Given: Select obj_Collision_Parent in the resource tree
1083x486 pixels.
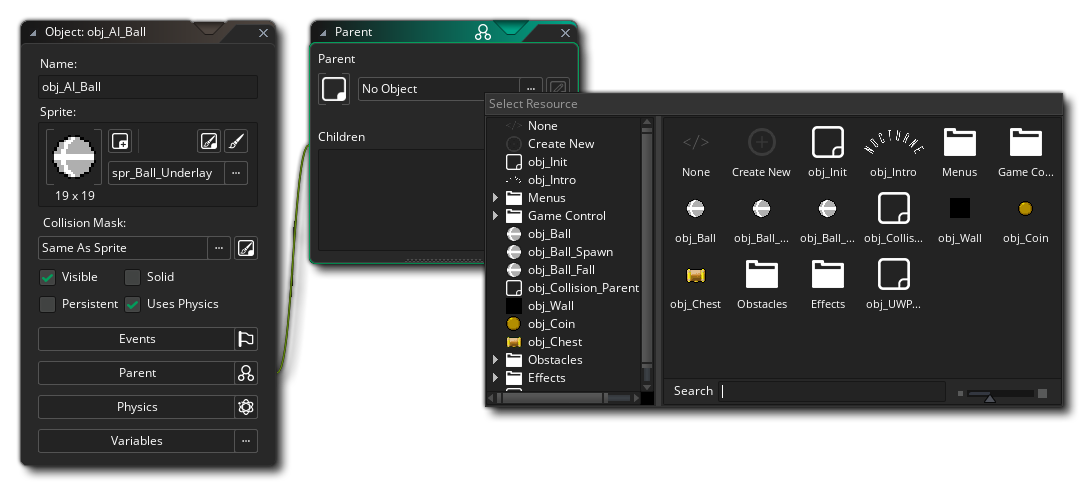Looking at the screenshot, I should 583,288.
